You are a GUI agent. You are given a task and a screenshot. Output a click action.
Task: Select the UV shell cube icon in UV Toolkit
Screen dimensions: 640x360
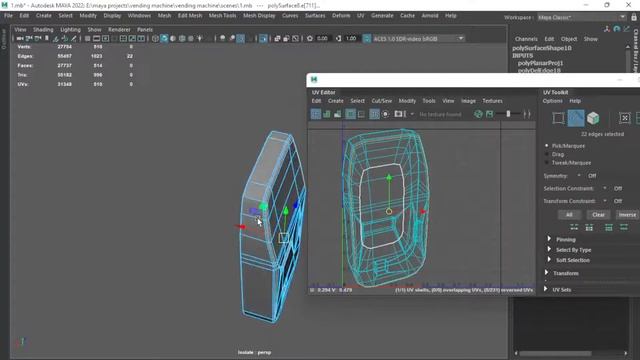[x=593, y=118]
